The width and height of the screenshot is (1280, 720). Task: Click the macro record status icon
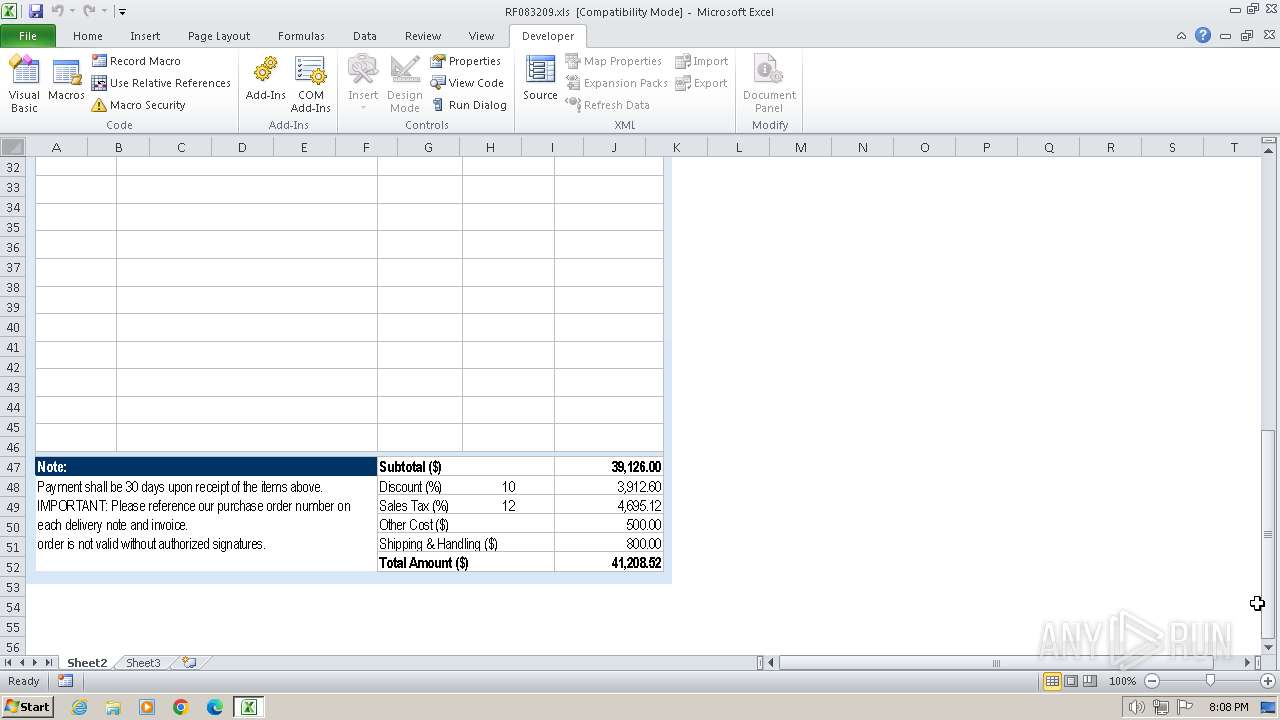click(x=65, y=681)
